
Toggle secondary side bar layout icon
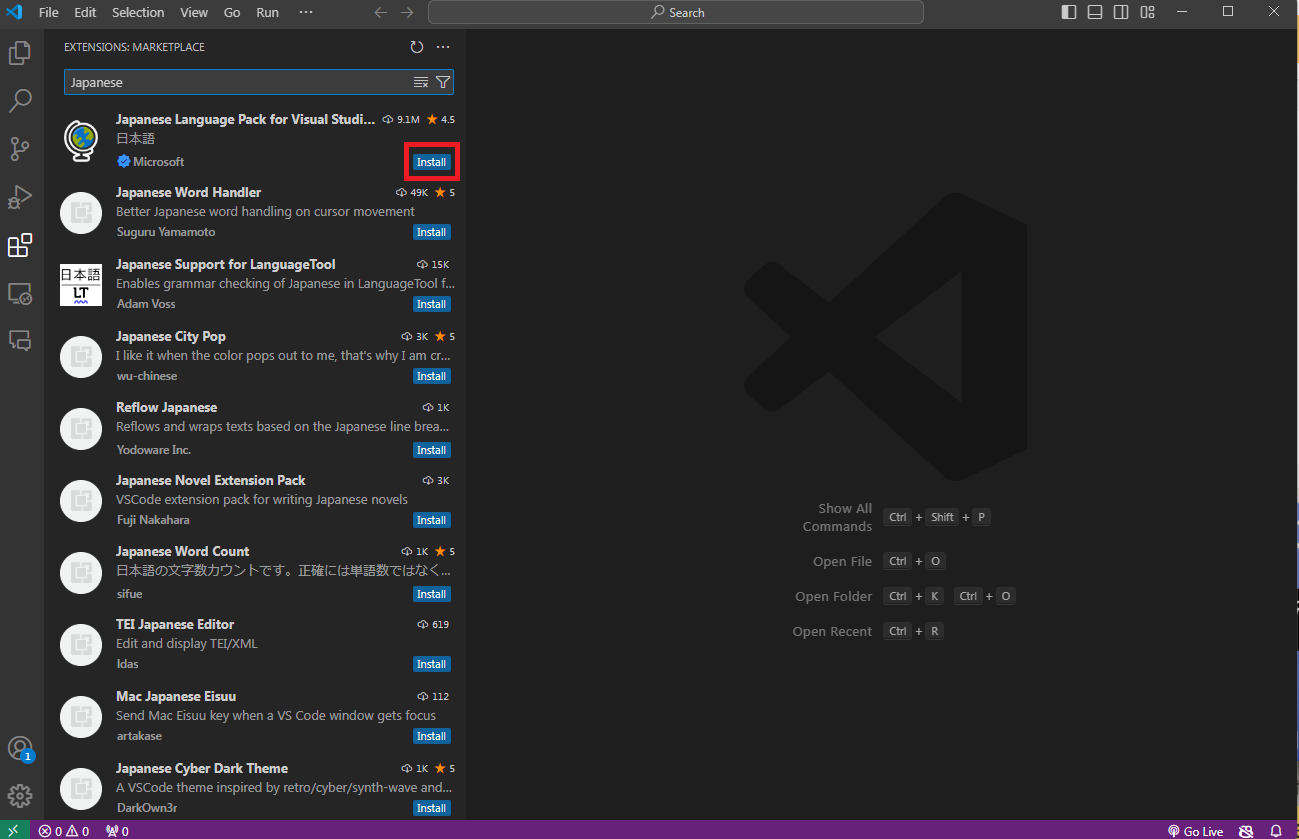(1121, 12)
